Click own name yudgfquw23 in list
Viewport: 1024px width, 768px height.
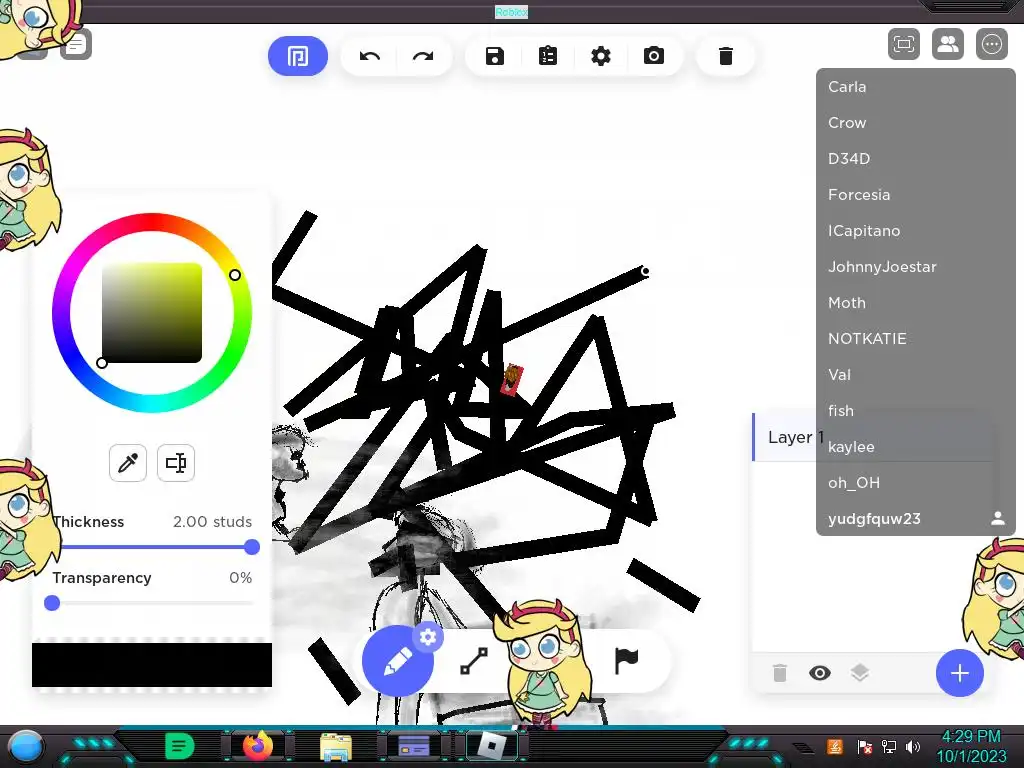915,519
